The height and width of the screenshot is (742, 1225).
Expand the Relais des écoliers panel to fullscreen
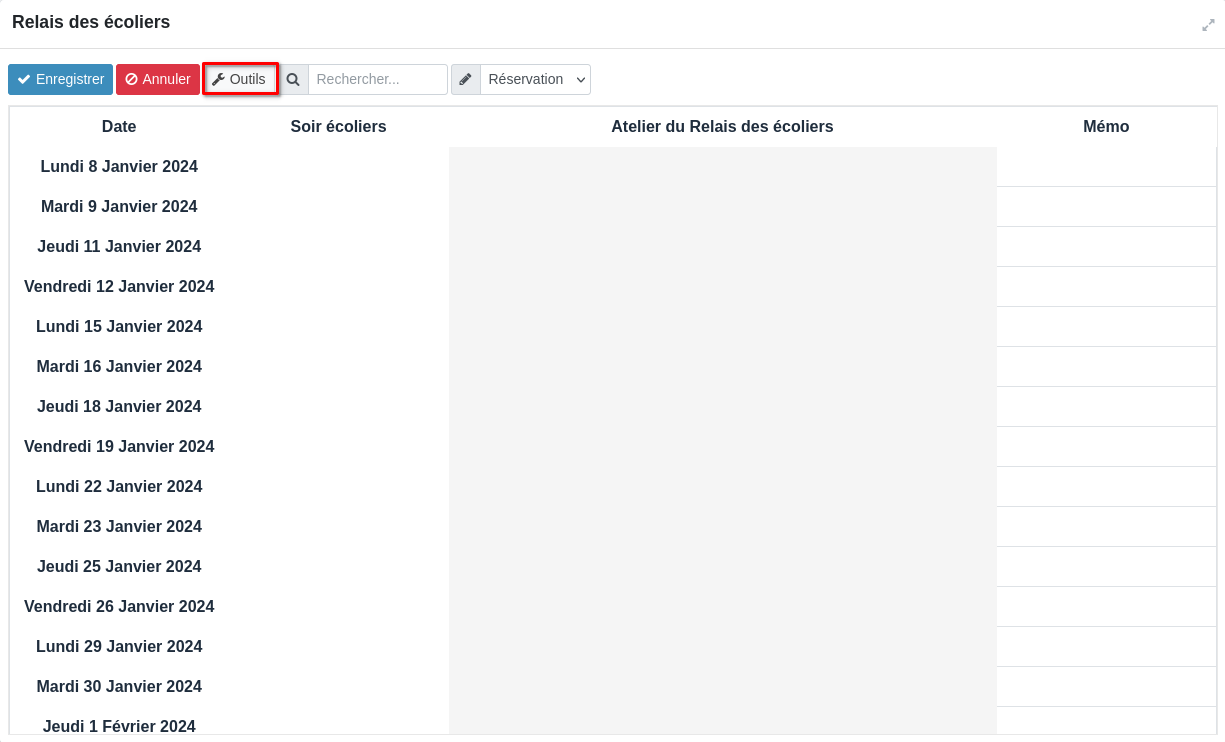point(1208,25)
